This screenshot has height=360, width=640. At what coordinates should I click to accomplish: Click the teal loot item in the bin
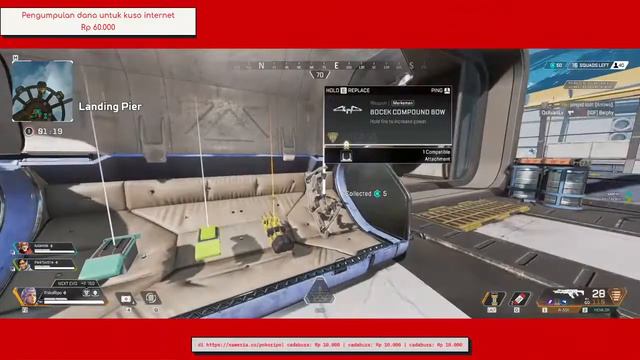(x=109, y=257)
